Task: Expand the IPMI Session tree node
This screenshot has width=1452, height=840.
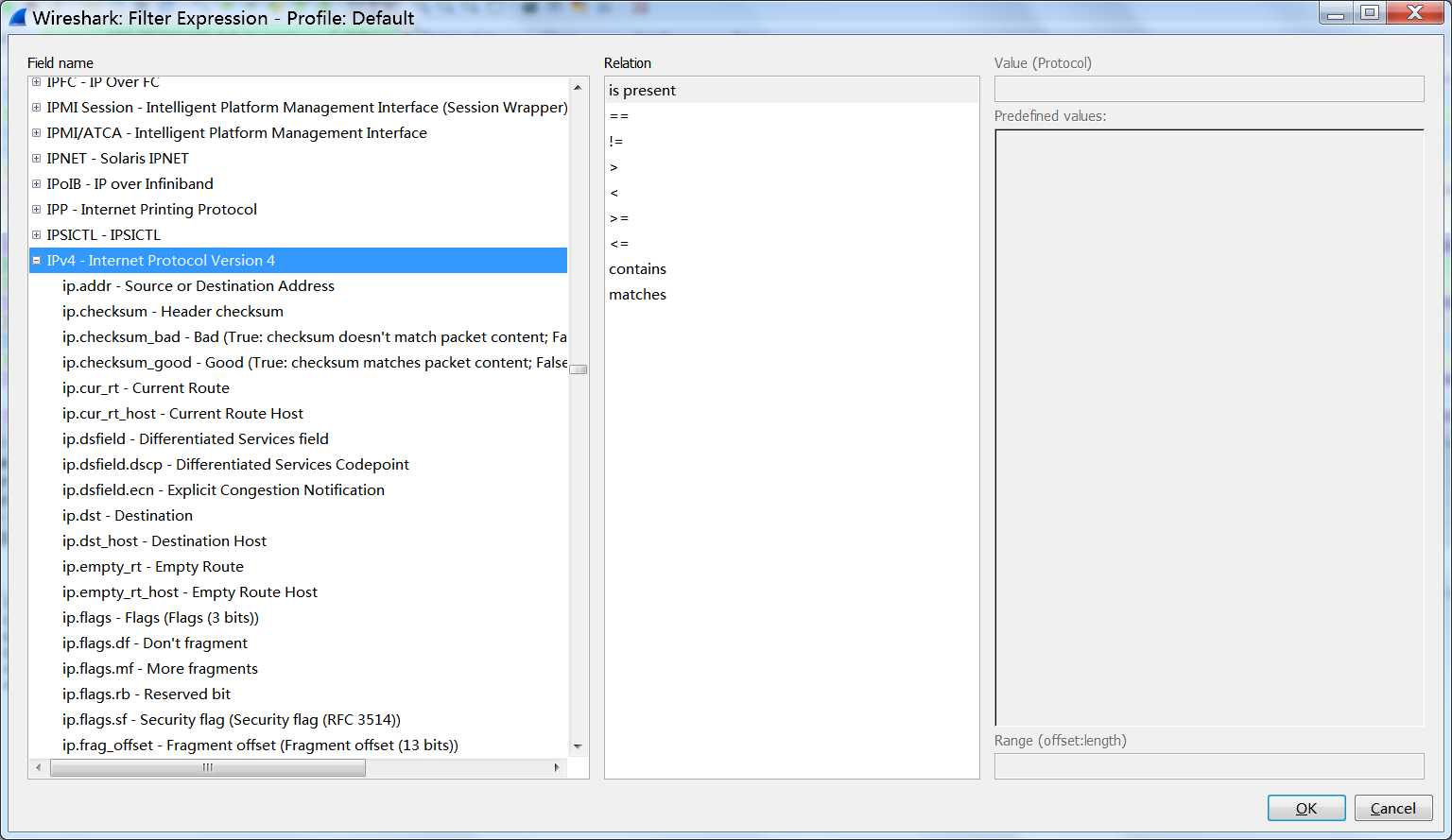Action: [36, 108]
